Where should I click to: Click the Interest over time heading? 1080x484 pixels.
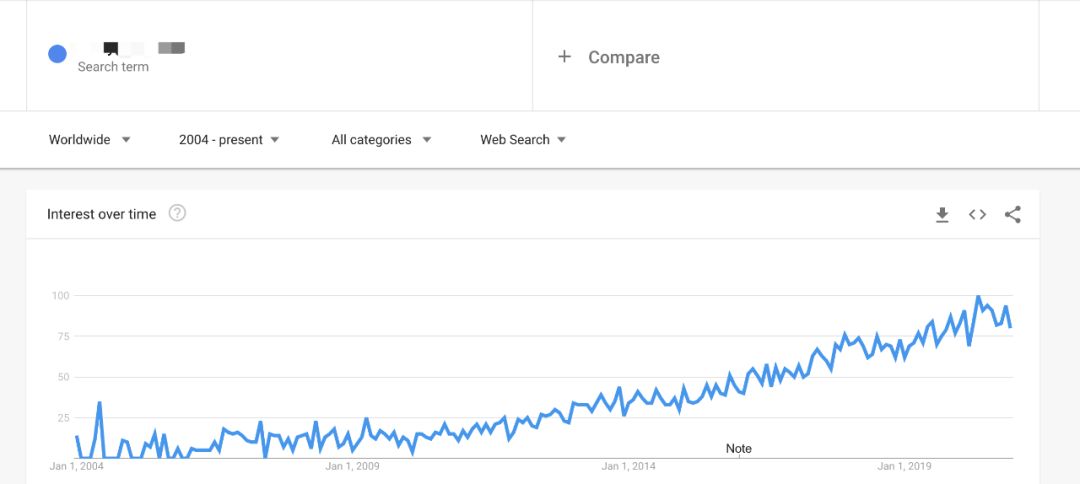(x=102, y=214)
